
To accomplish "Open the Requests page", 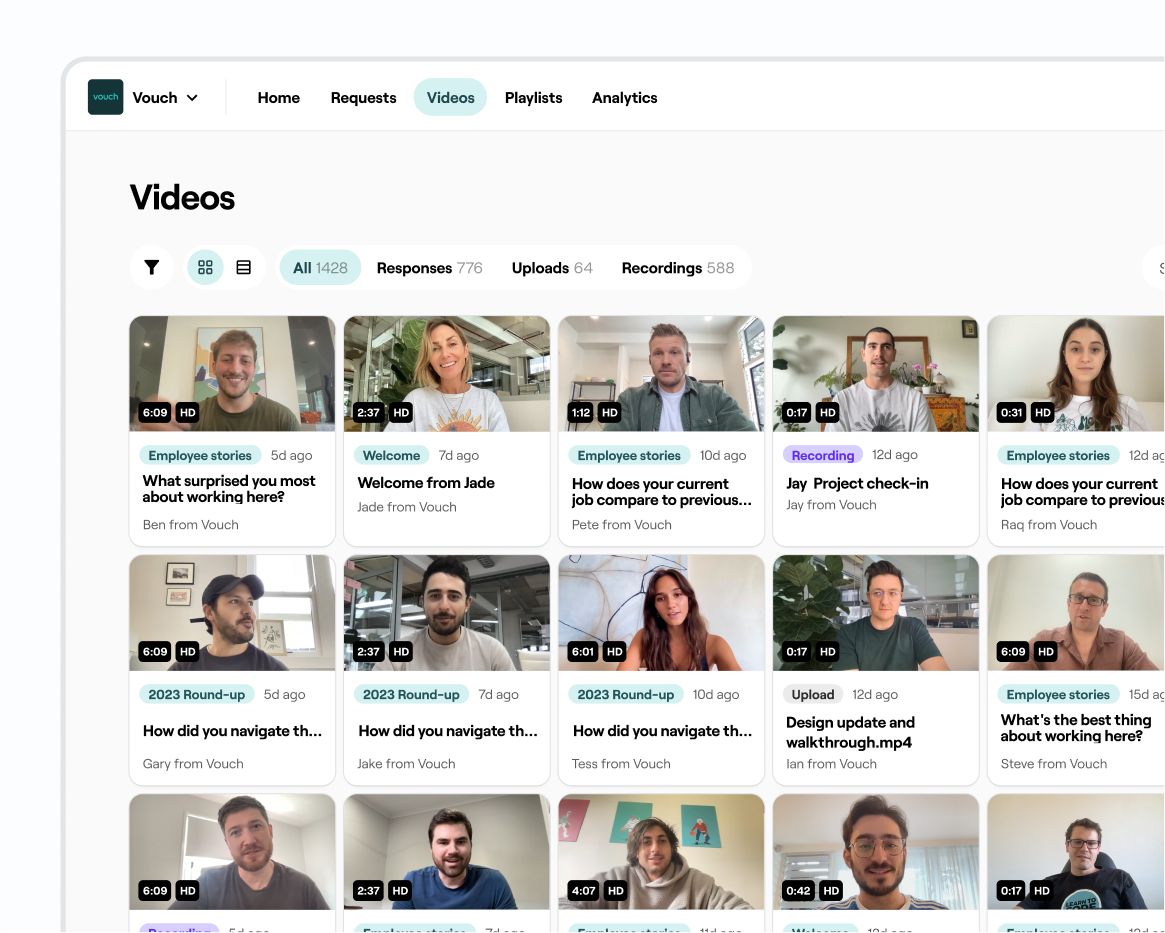I will pyautogui.click(x=363, y=97).
